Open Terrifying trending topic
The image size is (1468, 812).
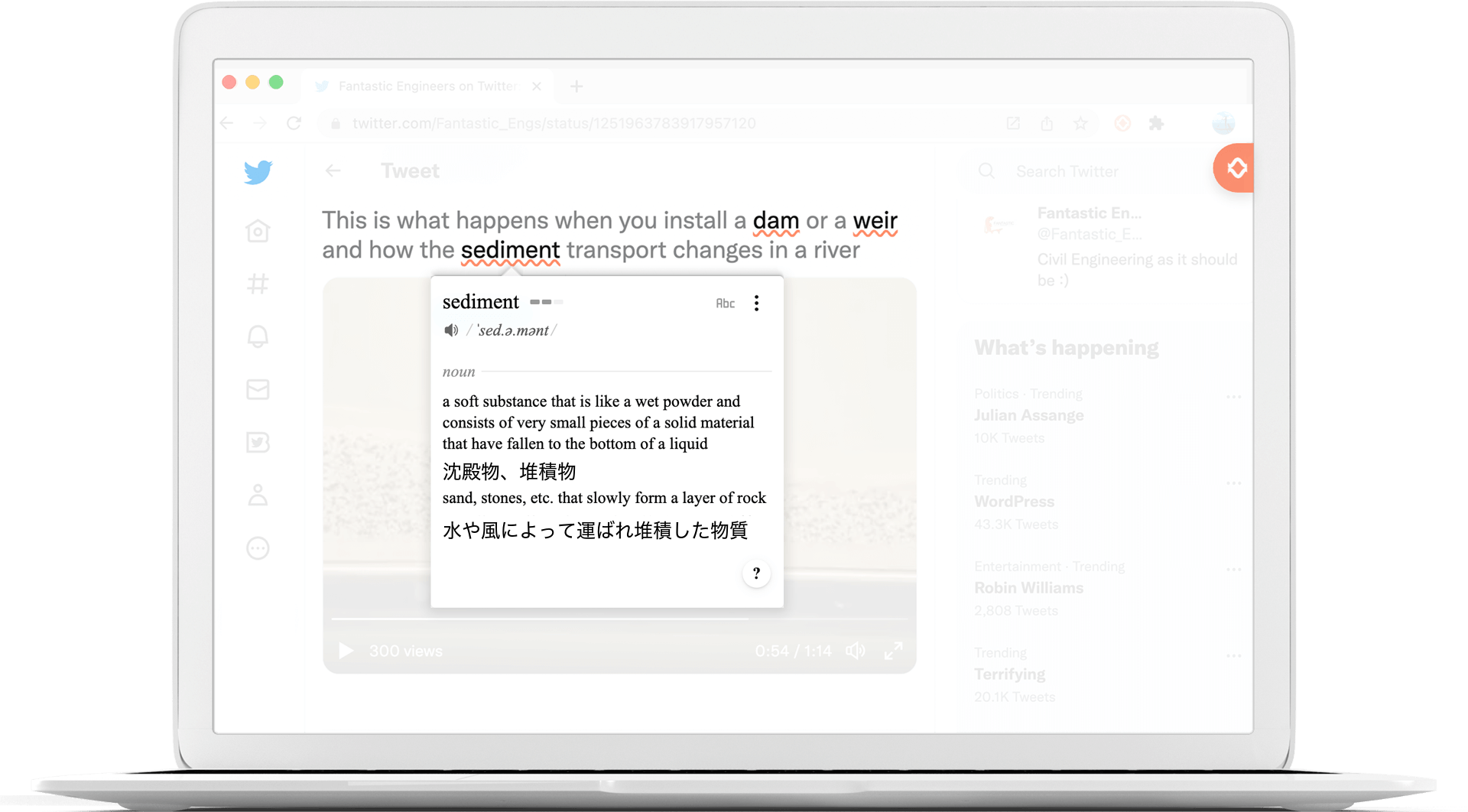tap(1009, 674)
